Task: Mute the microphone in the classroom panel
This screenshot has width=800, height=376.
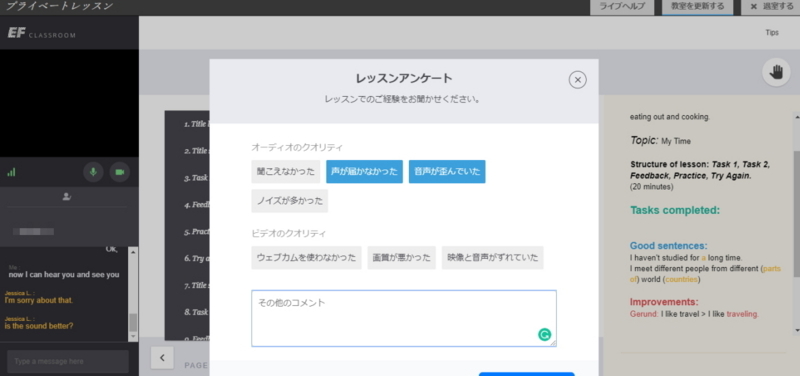Action: tap(93, 172)
